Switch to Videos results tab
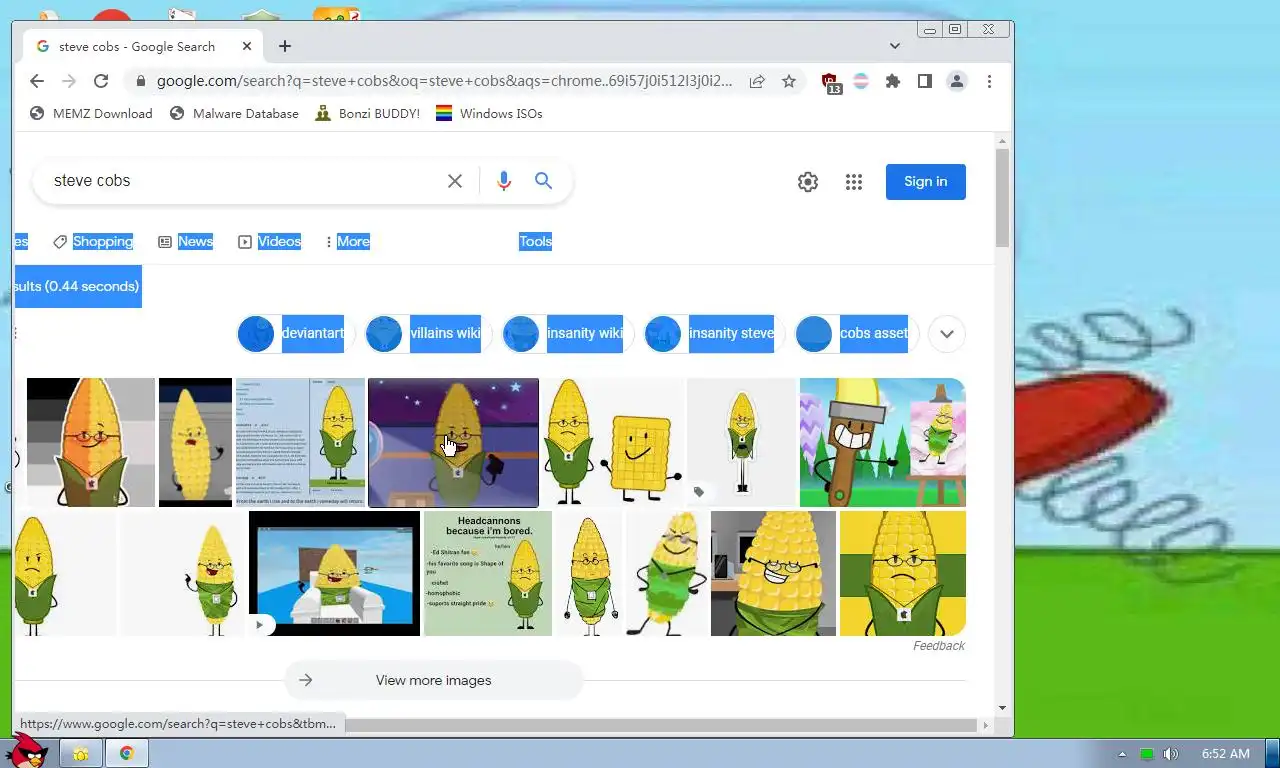The image size is (1280, 768). click(x=270, y=241)
